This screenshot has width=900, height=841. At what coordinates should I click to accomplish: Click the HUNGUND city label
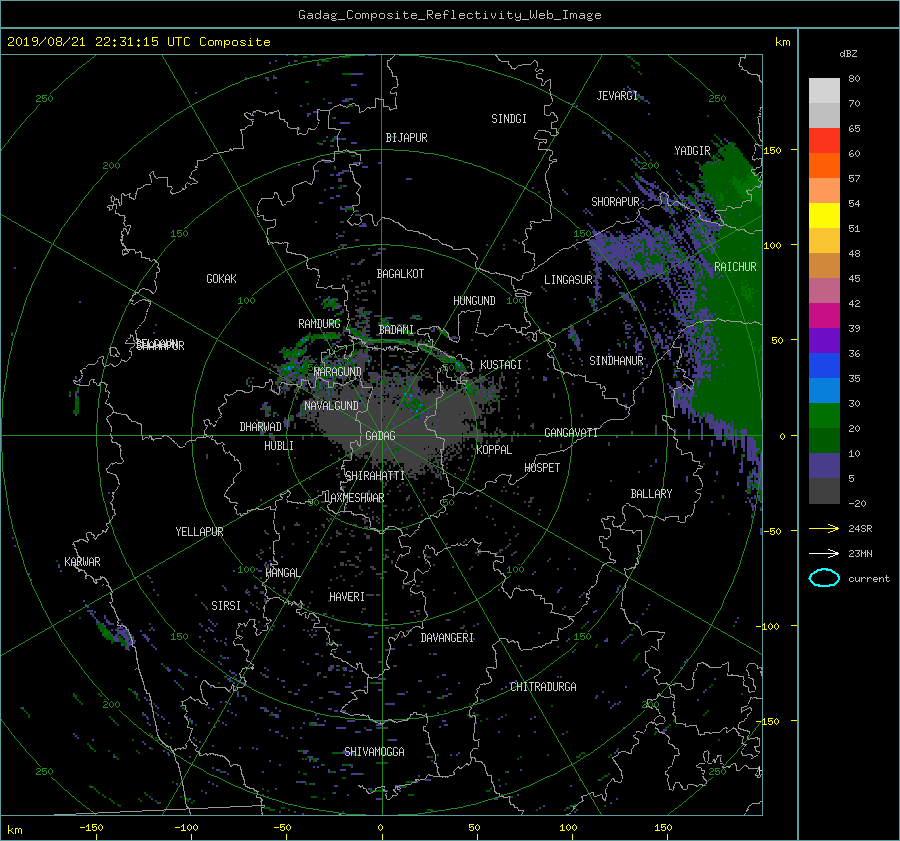click(x=474, y=301)
